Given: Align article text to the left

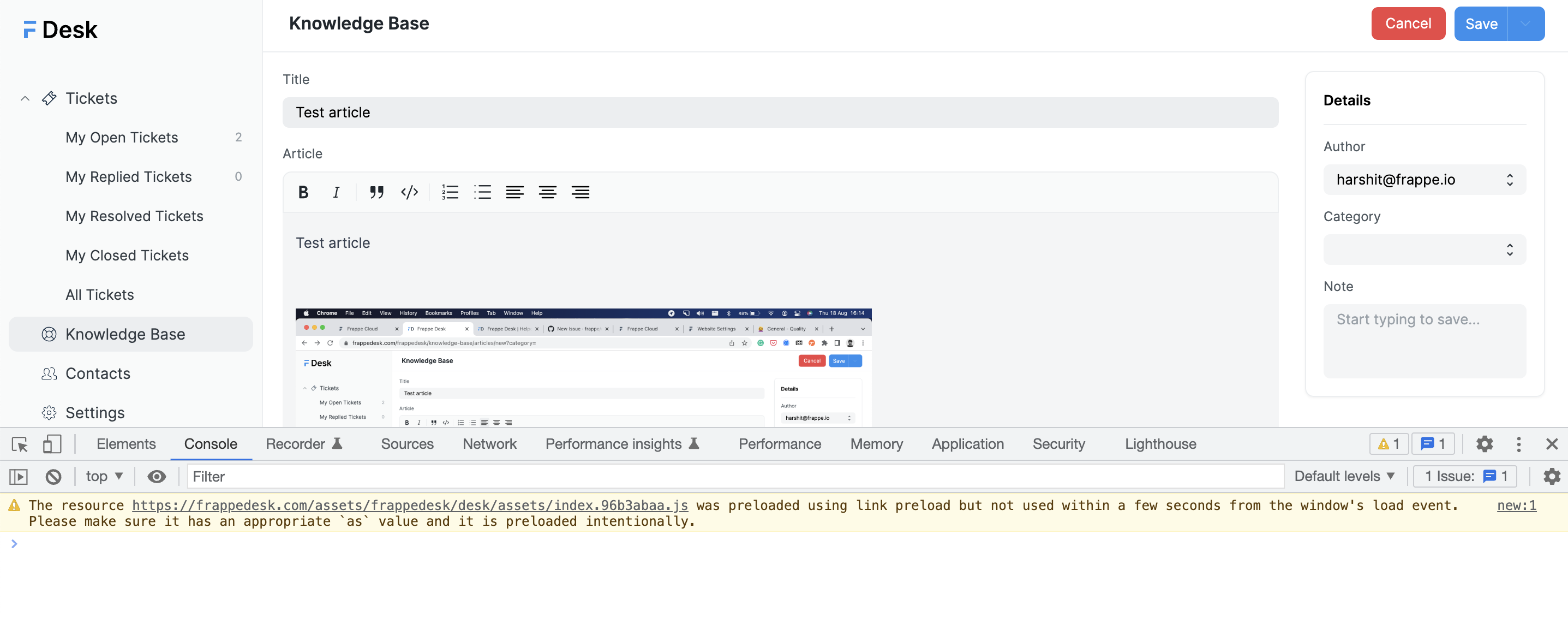Looking at the screenshot, I should click(515, 192).
